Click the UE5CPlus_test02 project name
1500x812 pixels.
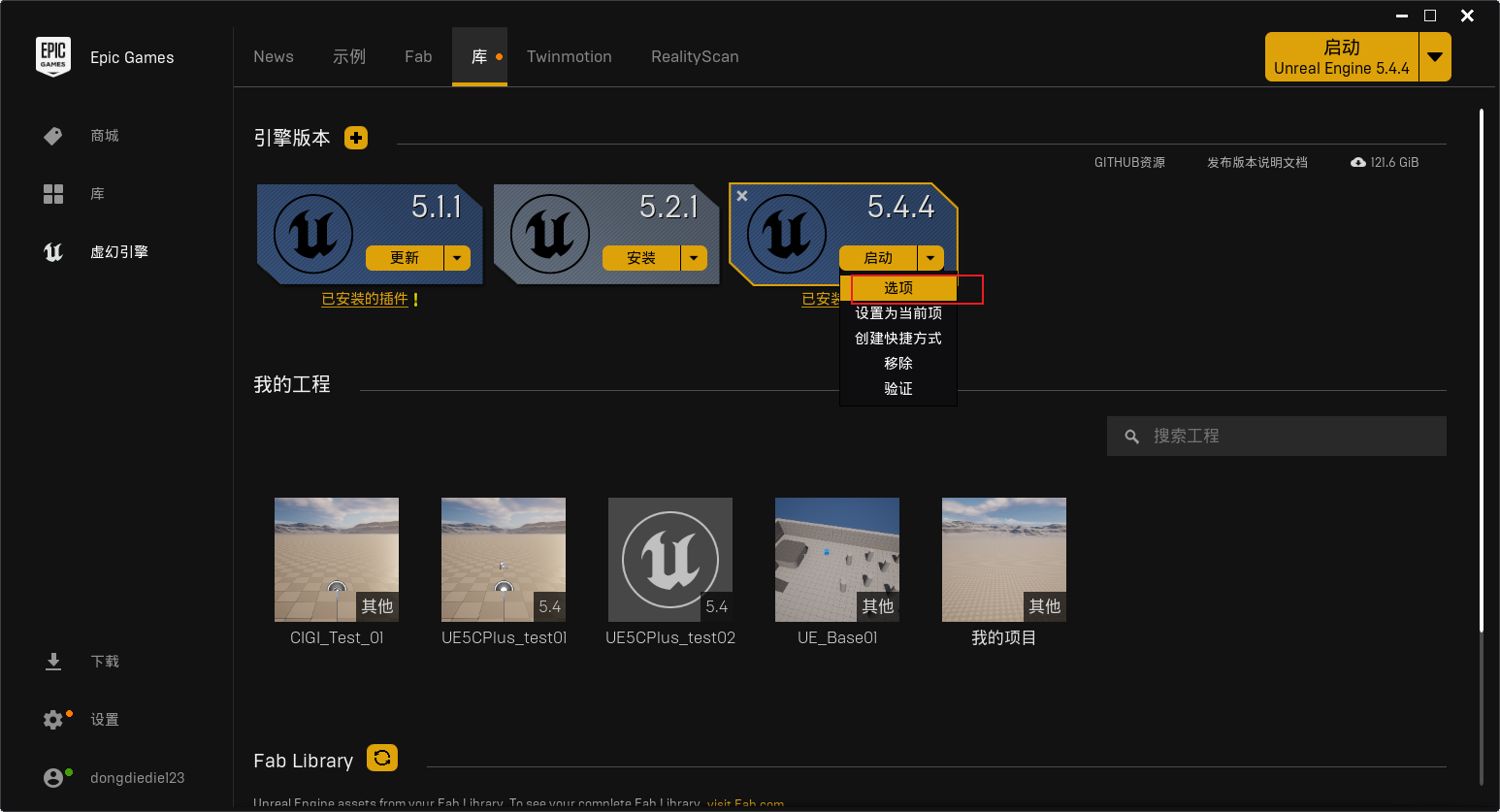(670, 637)
